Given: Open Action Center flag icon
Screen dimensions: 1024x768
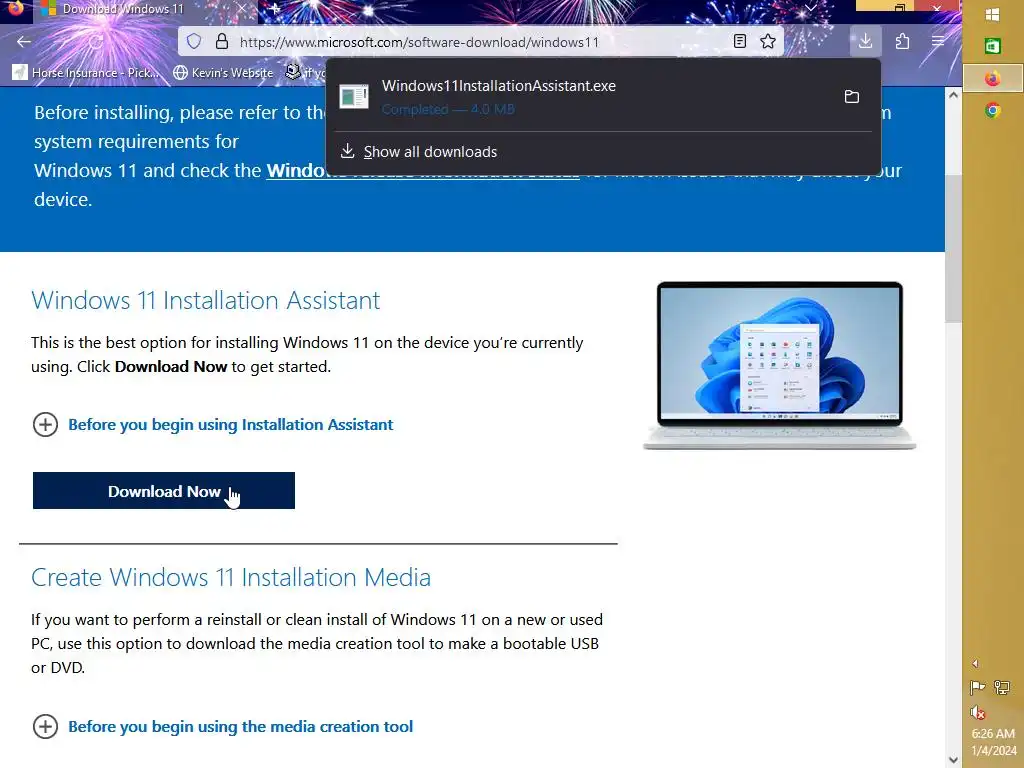Looking at the screenshot, I should point(978,687).
